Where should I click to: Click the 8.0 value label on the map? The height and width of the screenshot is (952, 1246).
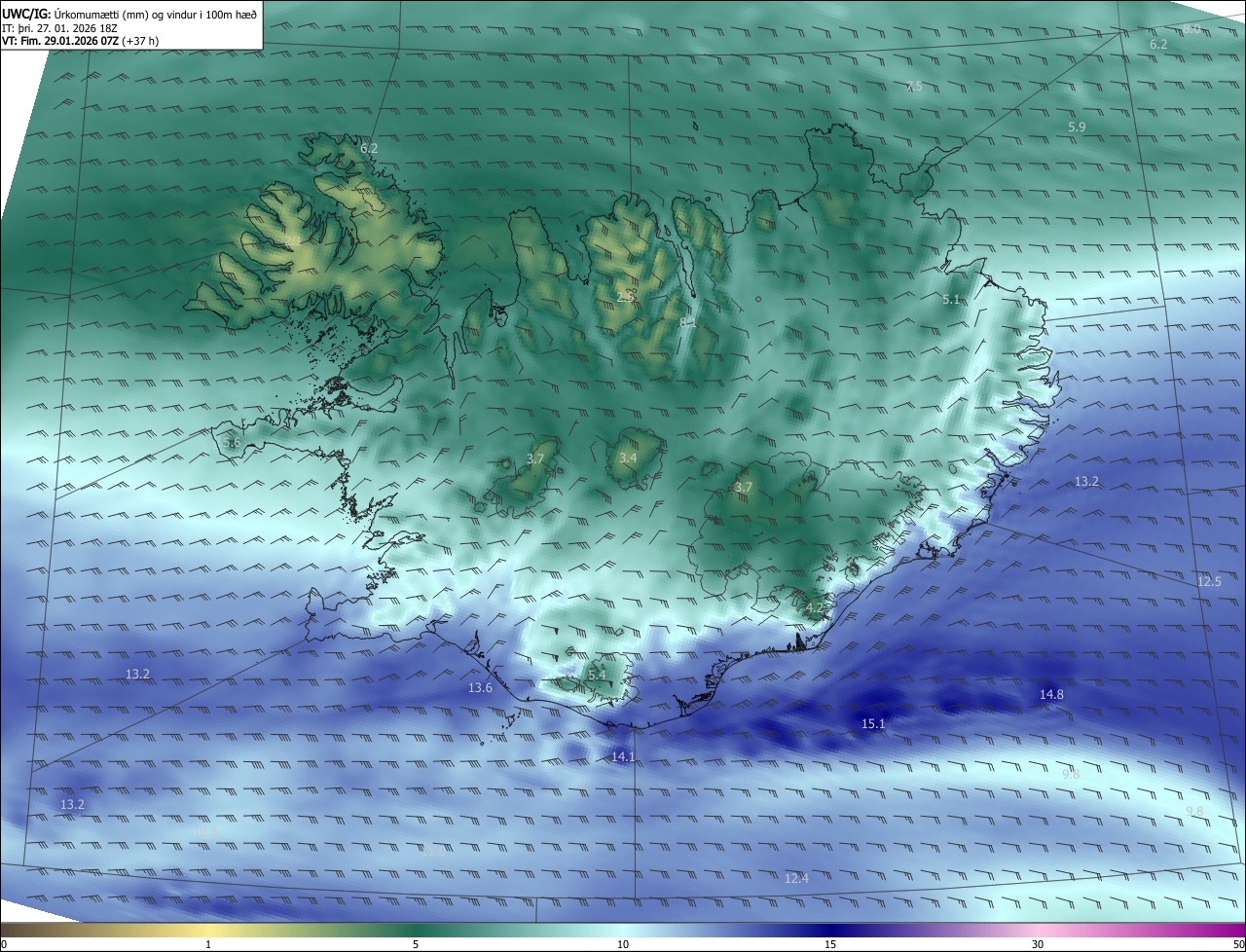click(x=1191, y=29)
